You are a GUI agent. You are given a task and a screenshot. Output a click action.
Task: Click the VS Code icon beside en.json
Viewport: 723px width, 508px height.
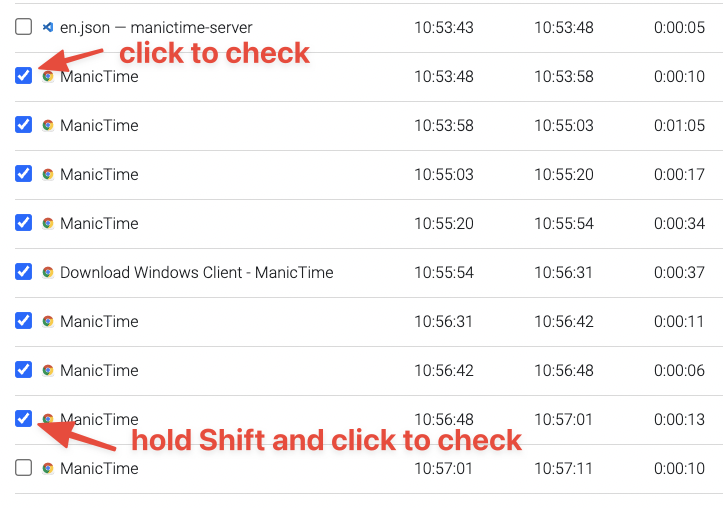pos(47,27)
